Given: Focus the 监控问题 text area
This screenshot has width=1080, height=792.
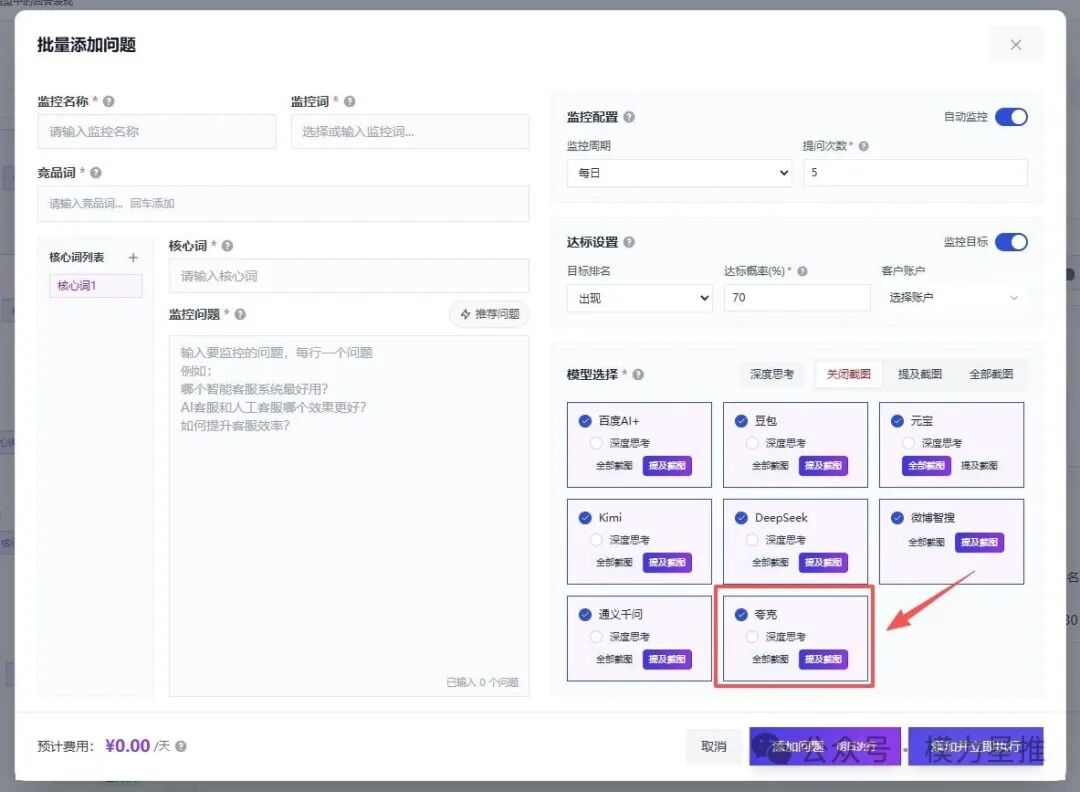Looking at the screenshot, I should coord(349,516).
